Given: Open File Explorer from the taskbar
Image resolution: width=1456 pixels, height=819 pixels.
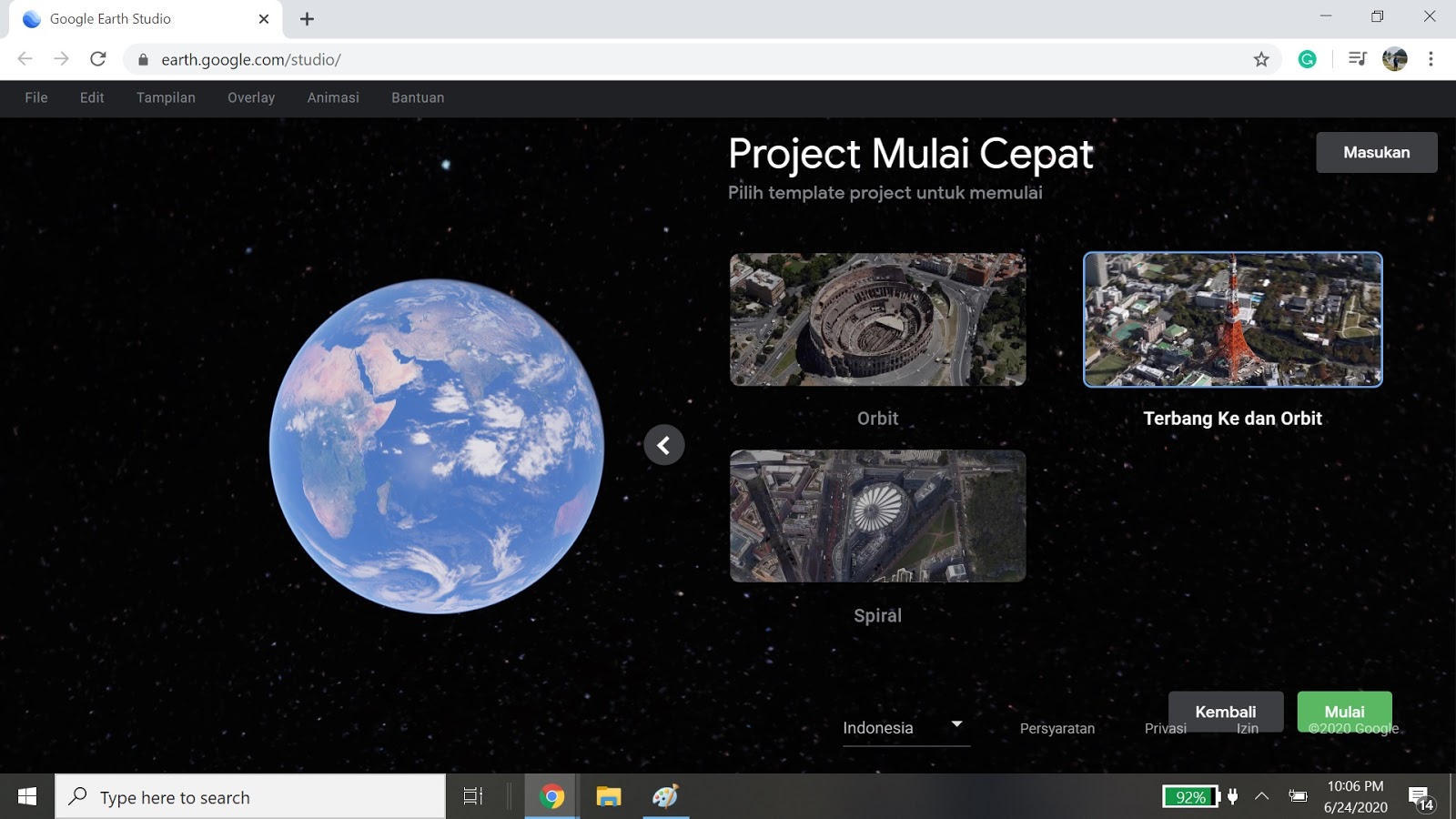Looking at the screenshot, I should click(606, 796).
